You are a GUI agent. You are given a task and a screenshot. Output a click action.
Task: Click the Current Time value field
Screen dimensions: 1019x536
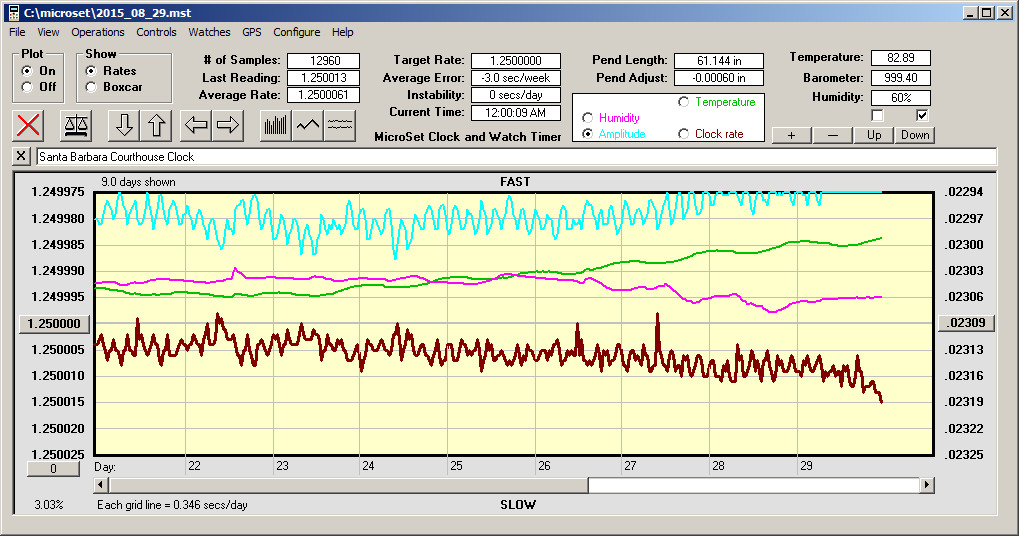click(516, 112)
